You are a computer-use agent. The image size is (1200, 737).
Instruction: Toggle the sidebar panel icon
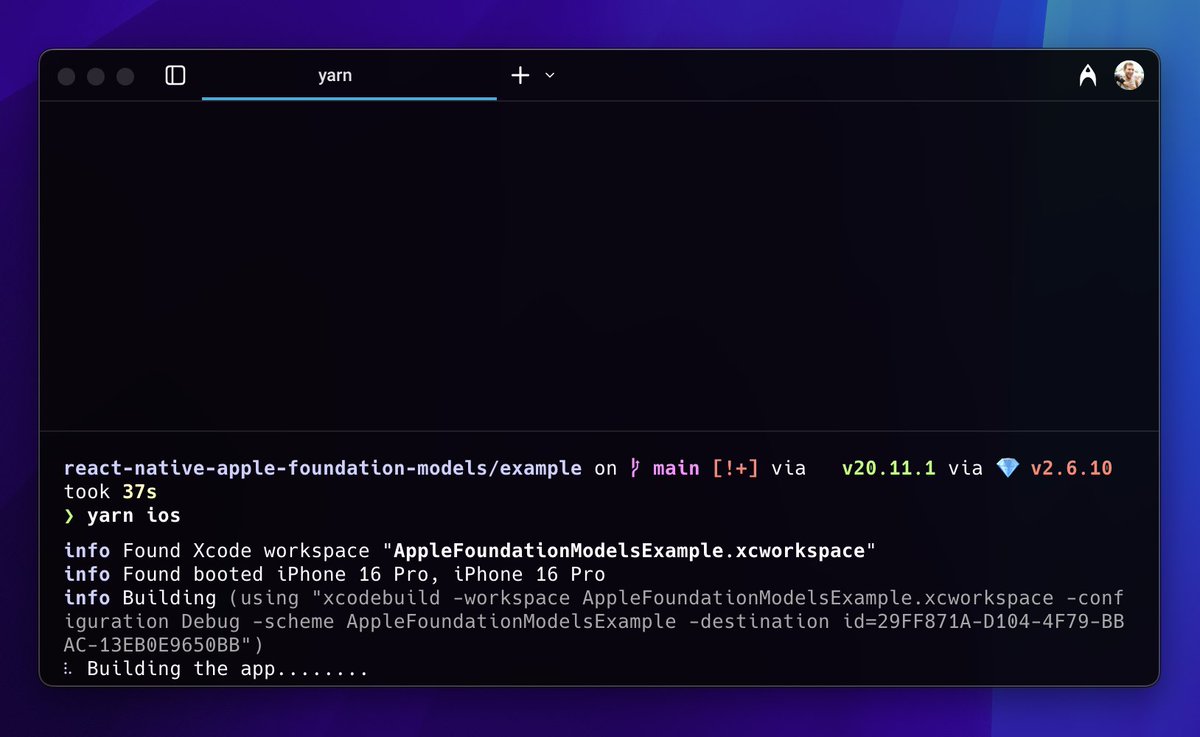pyautogui.click(x=175, y=75)
